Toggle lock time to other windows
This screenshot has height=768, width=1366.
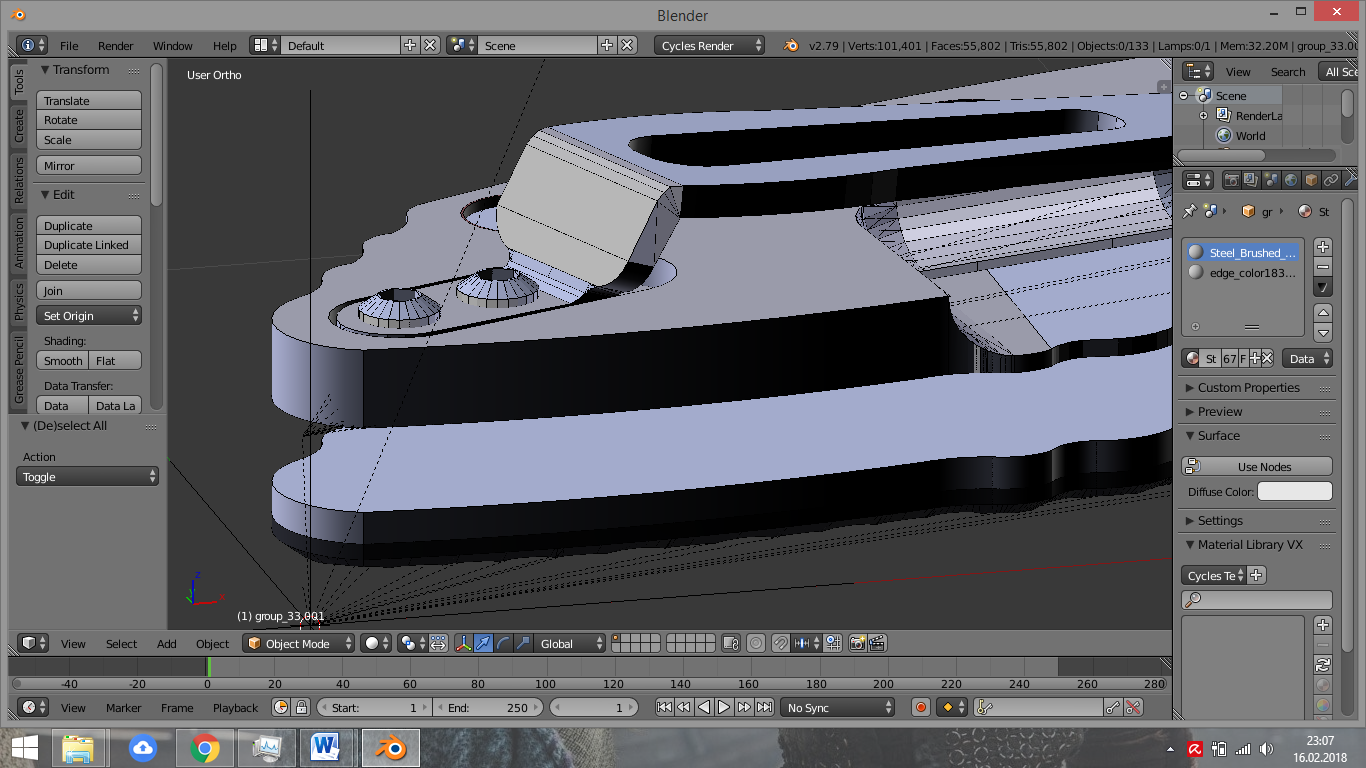pyautogui.click(x=301, y=707)
